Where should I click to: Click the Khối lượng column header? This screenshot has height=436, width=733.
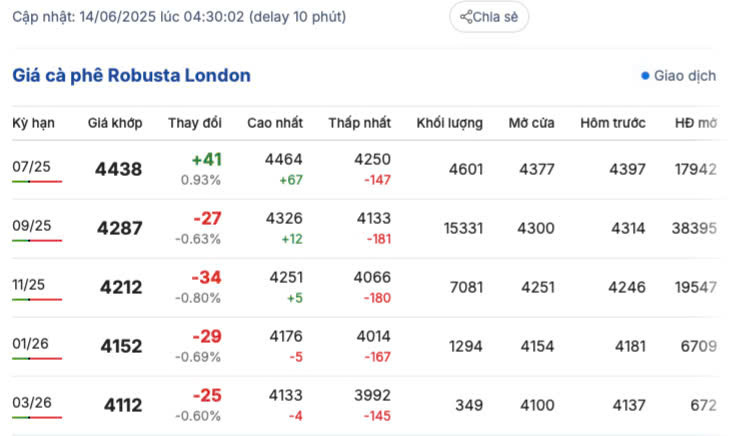(449, 123)
